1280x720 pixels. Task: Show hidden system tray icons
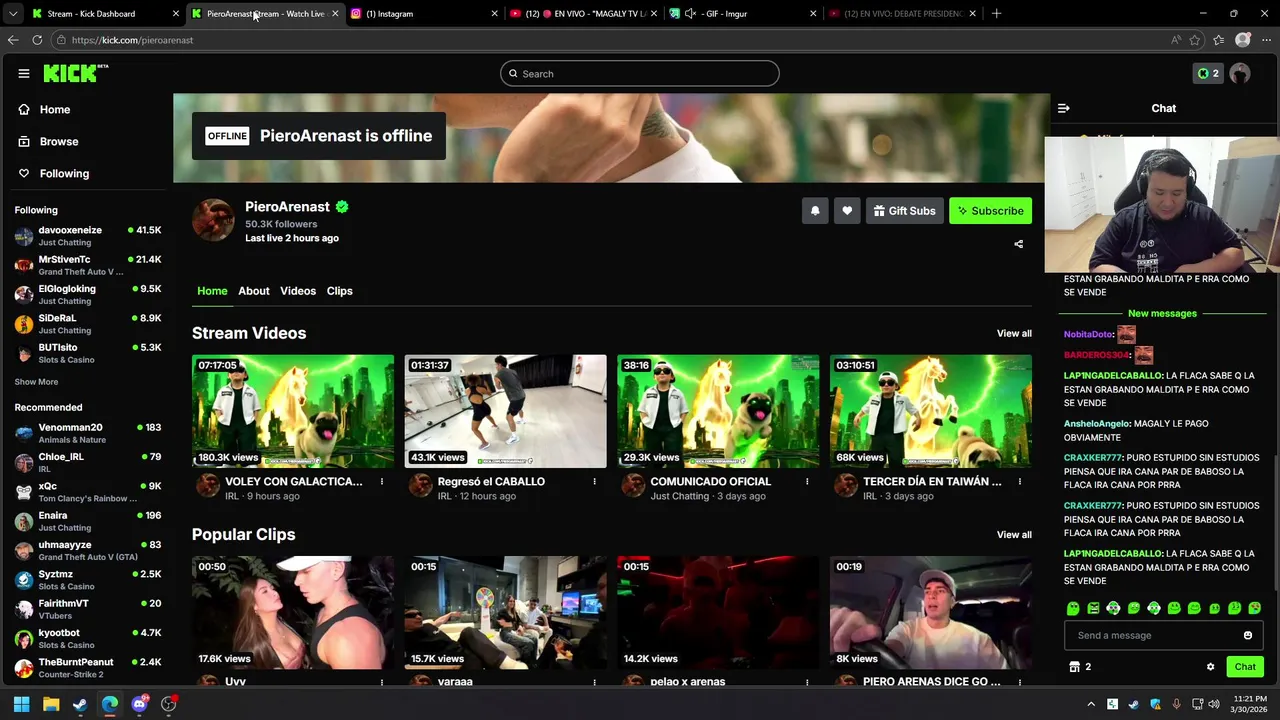(x=1091, y=704)
